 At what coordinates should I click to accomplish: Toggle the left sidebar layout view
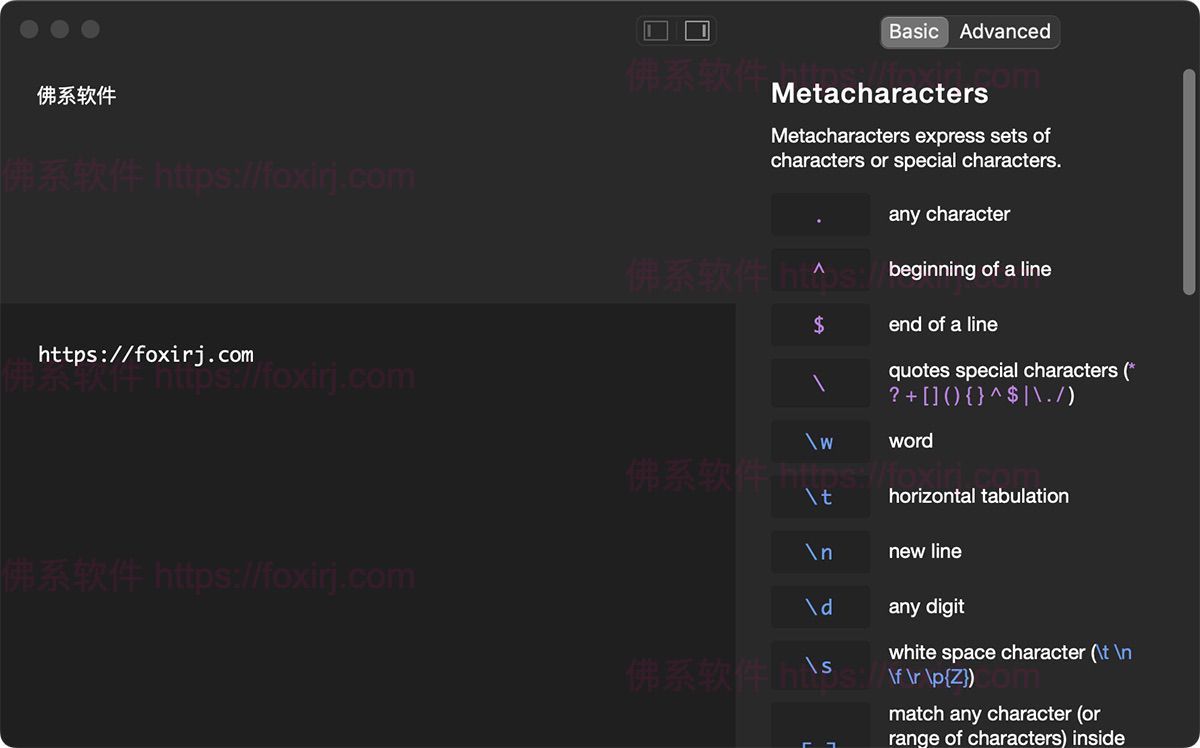(656, 30)
